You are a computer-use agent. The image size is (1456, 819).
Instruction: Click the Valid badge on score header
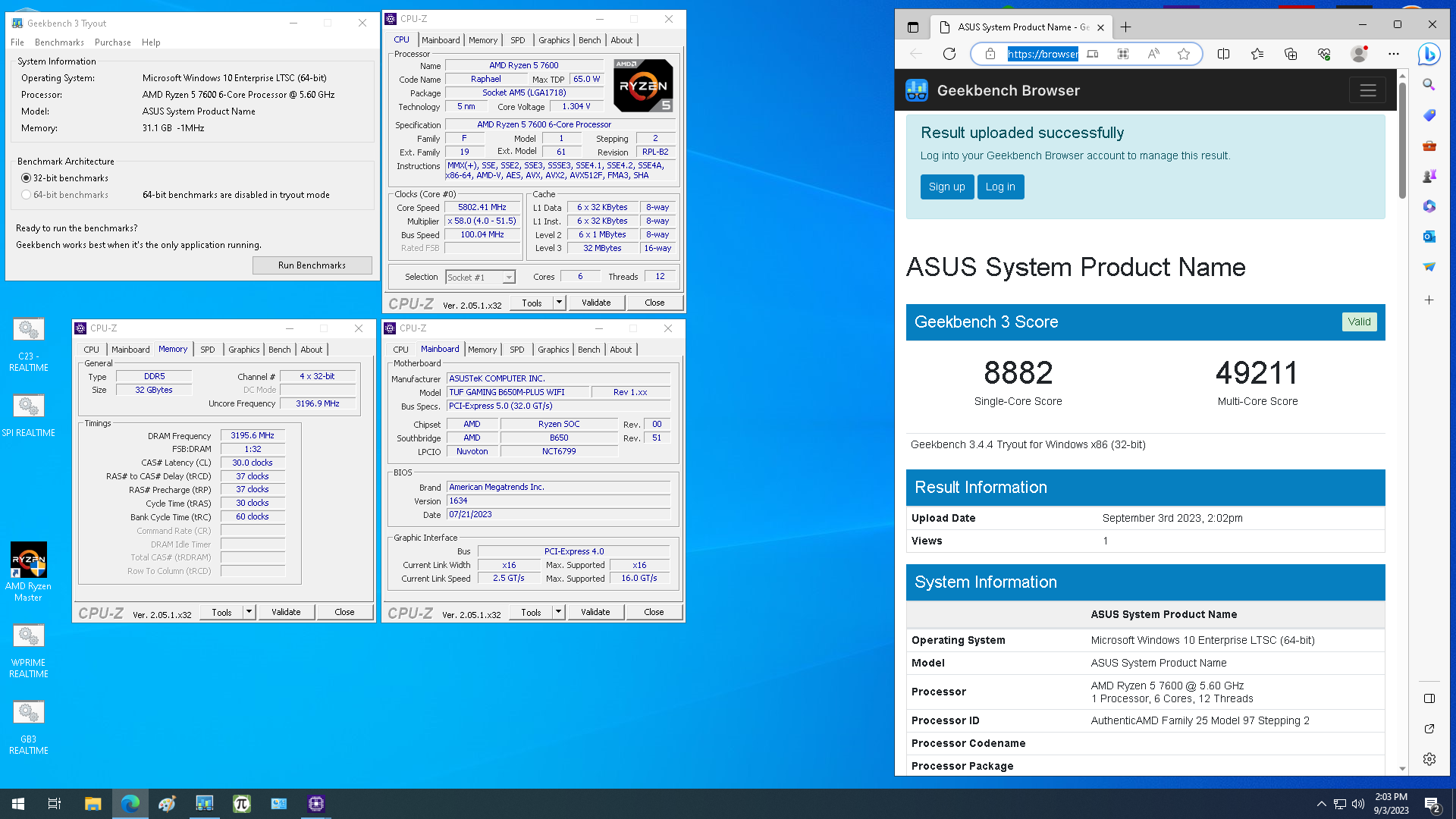coord(1359,322)
